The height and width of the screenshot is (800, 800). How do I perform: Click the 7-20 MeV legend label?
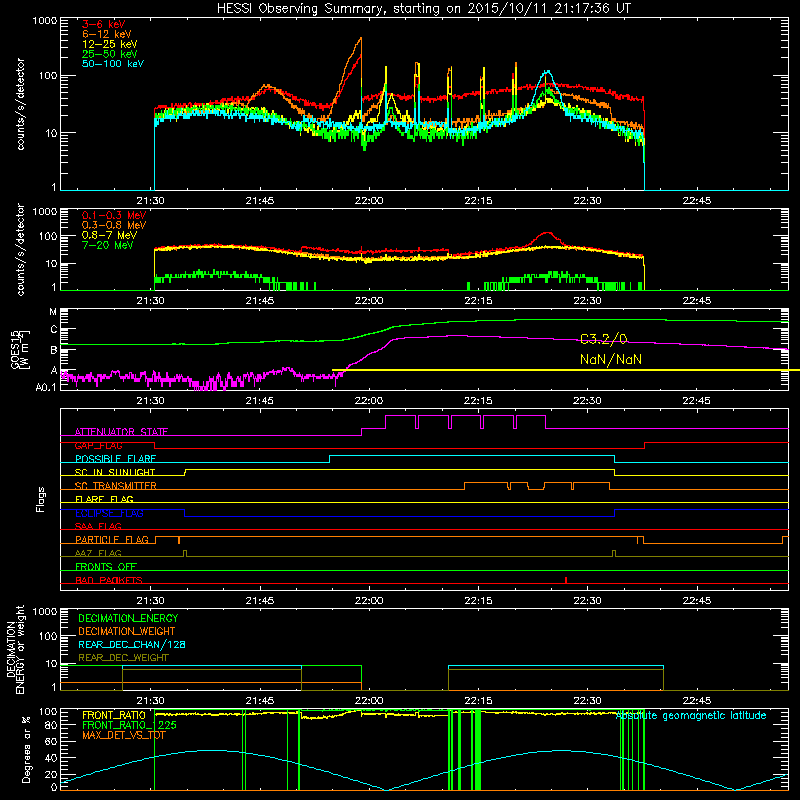pyautogui.click(x=108, y=245)
